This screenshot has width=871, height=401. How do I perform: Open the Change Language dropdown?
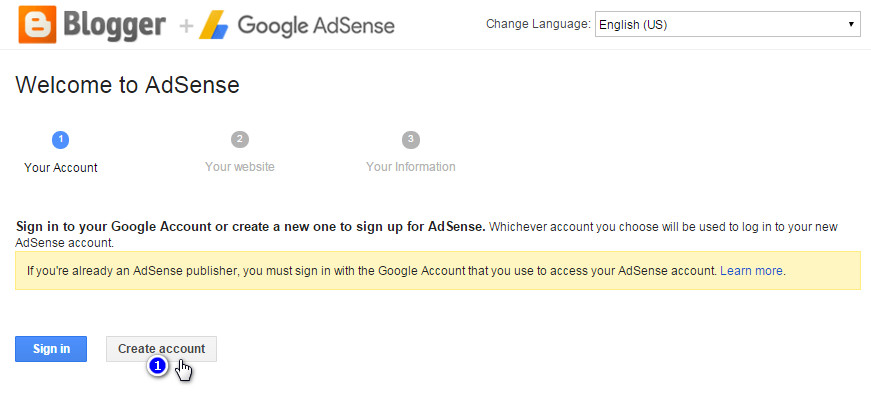[728, 24]
